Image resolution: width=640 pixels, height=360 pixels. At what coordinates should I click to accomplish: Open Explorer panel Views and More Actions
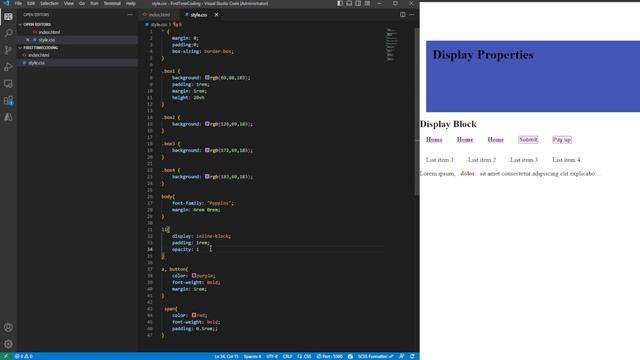coord(130,15)
